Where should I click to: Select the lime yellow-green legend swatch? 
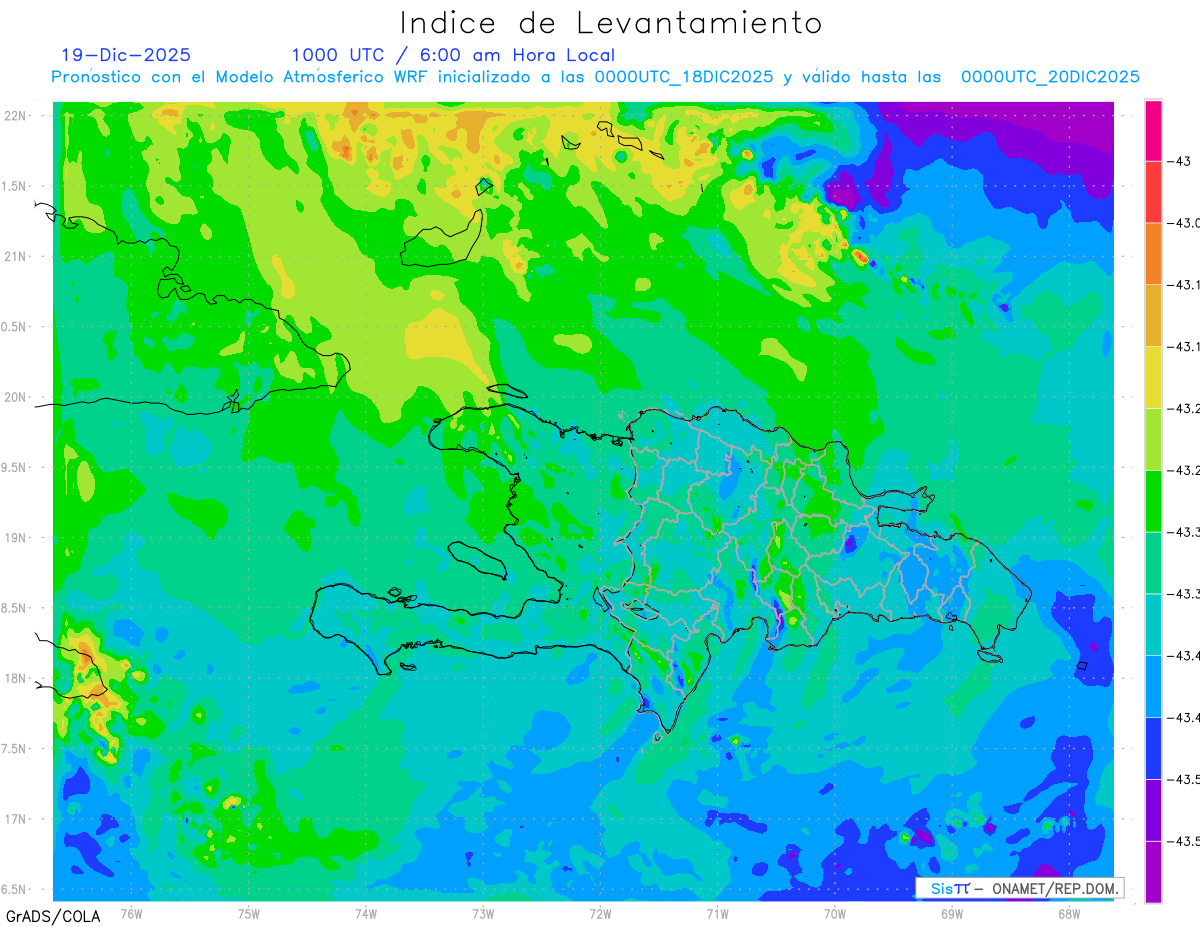tap(1153, 439)
